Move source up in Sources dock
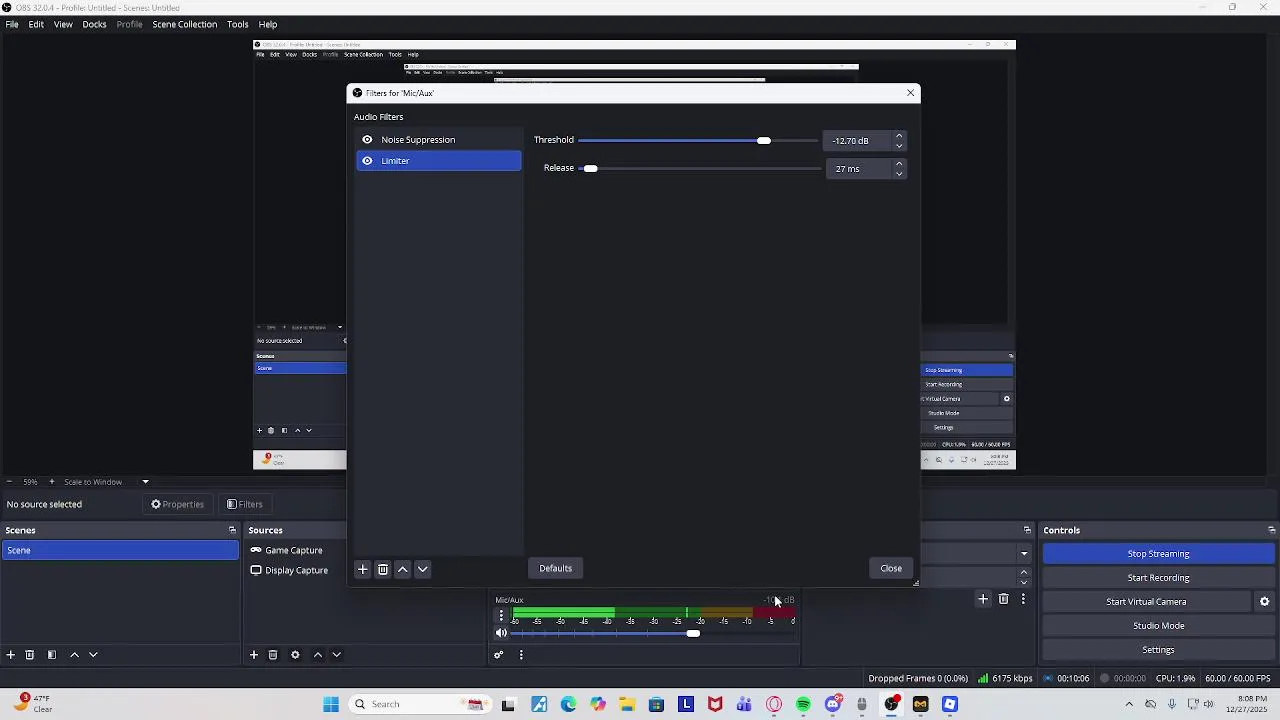1280x720 pixels. pyautogui.click(x=318, y=655)
